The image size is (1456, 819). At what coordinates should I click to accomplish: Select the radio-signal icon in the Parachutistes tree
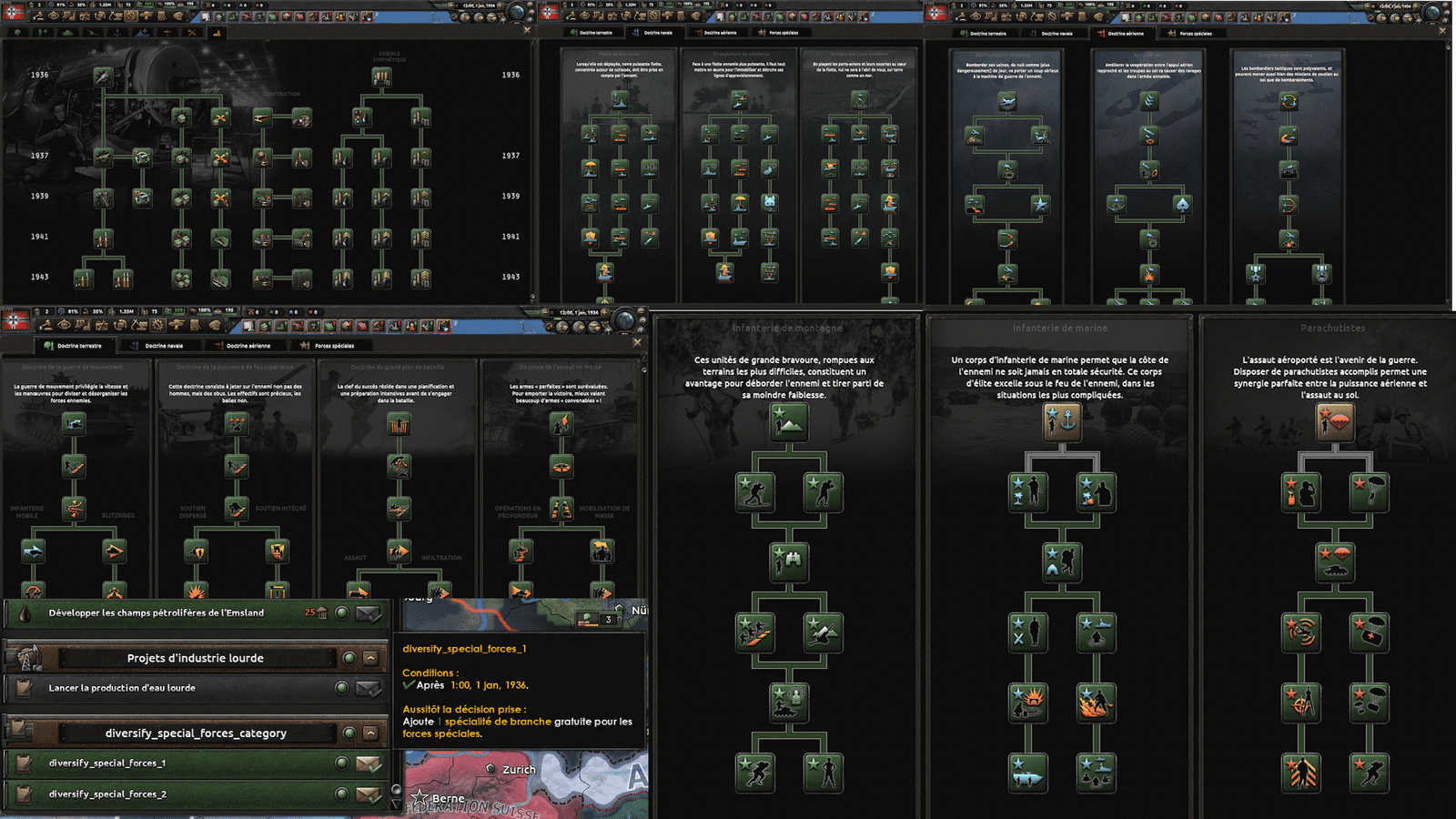(x=1301, y=632)
